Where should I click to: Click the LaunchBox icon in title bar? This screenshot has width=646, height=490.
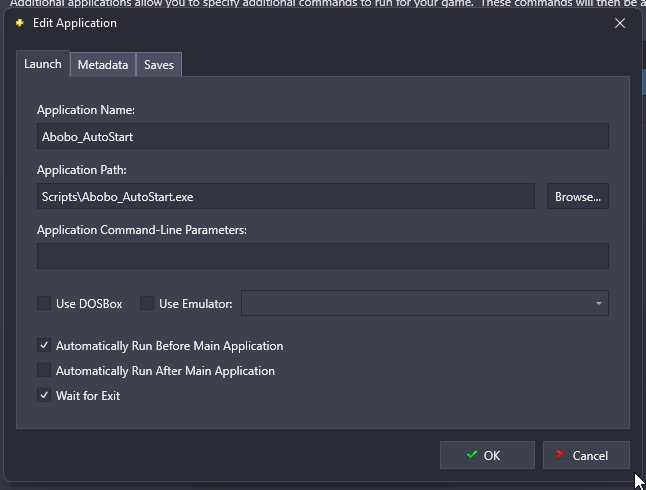20,23
